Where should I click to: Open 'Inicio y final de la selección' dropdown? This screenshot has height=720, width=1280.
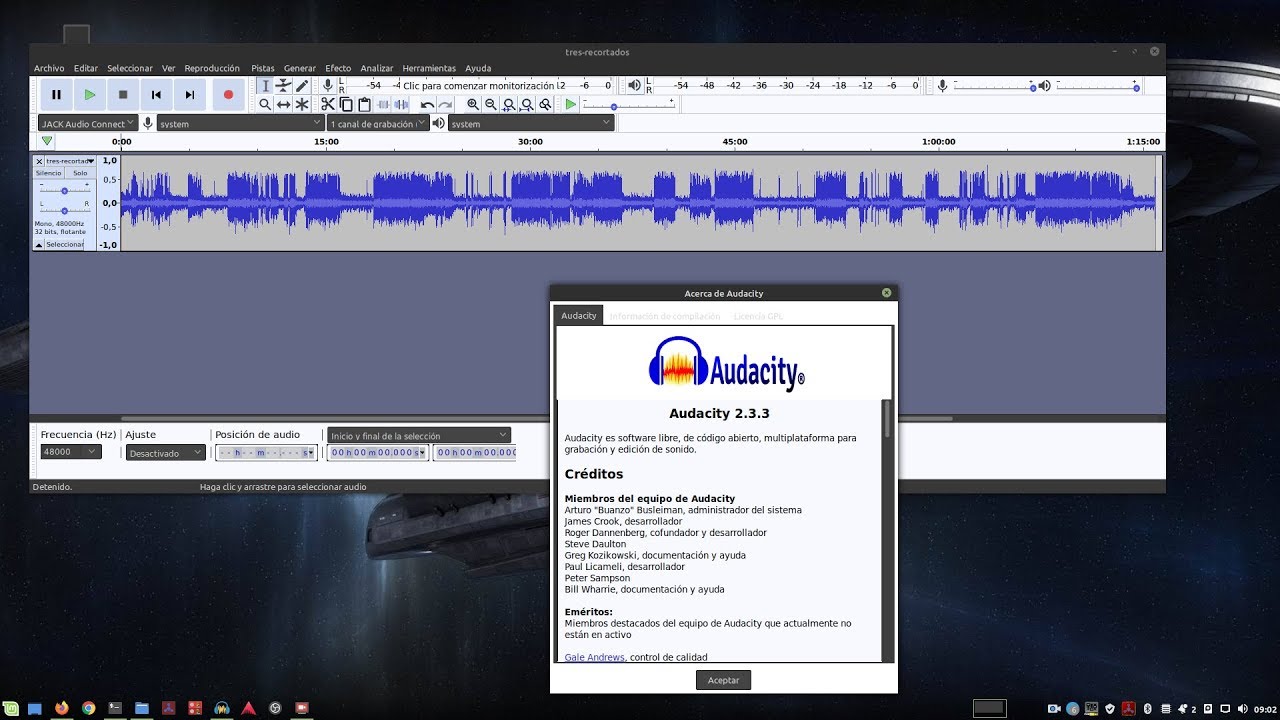click(x=419, y=435)
